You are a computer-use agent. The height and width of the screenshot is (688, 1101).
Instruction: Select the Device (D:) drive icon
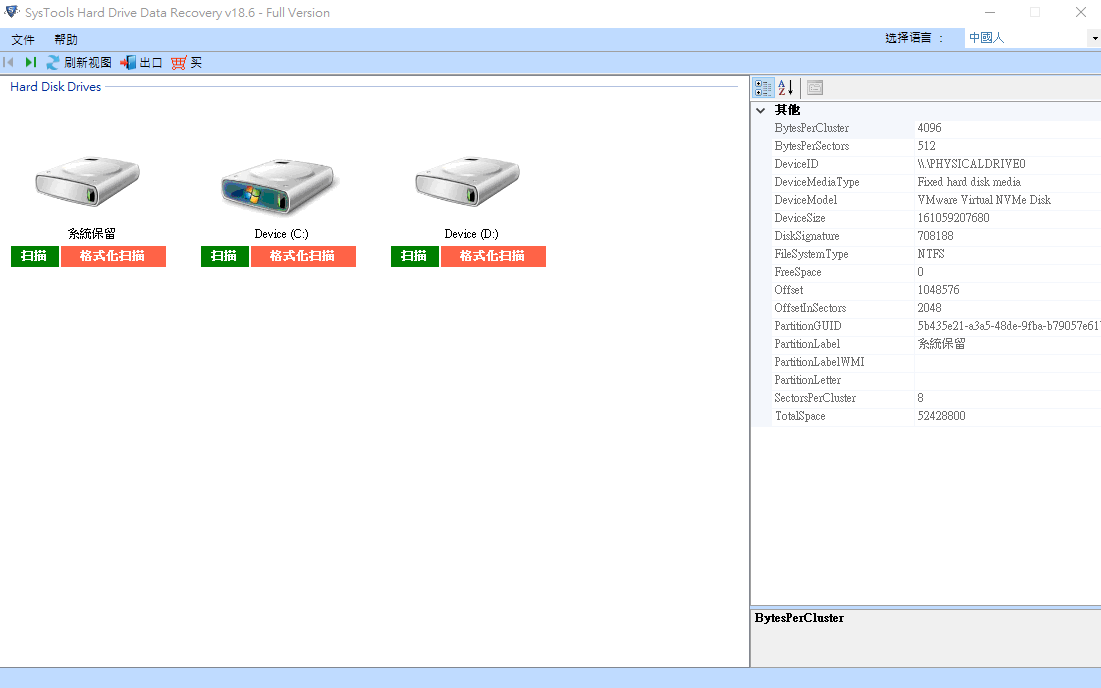click(x=468, y=182)
